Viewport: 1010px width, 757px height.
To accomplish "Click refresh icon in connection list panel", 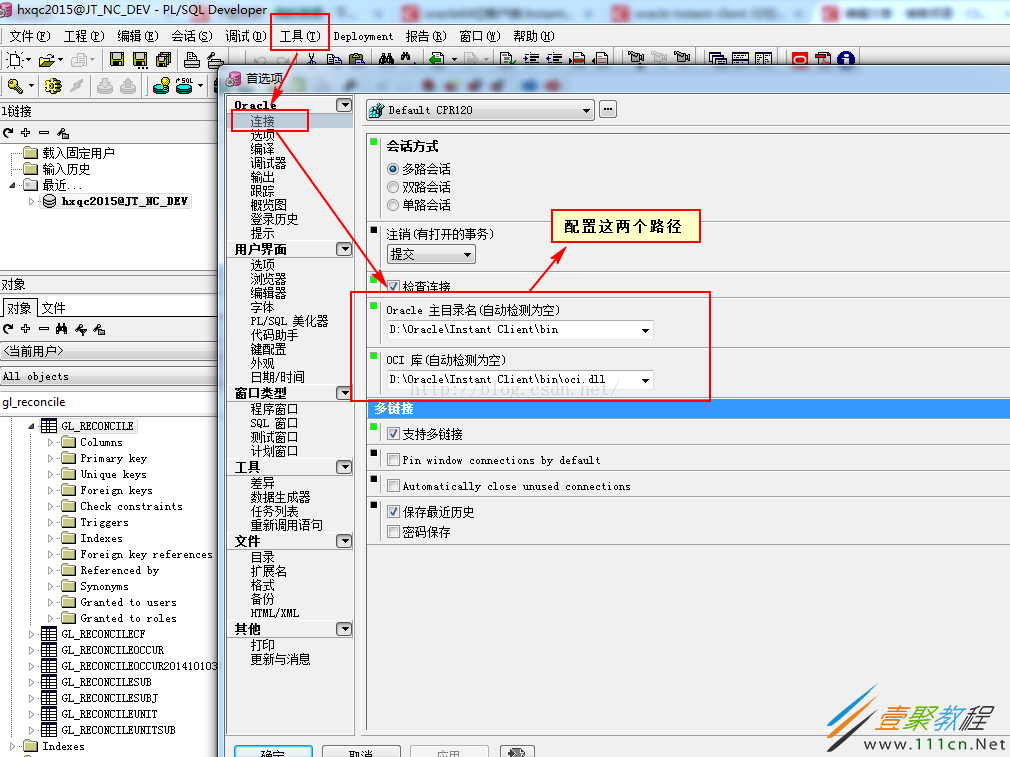I will [8, 133].
